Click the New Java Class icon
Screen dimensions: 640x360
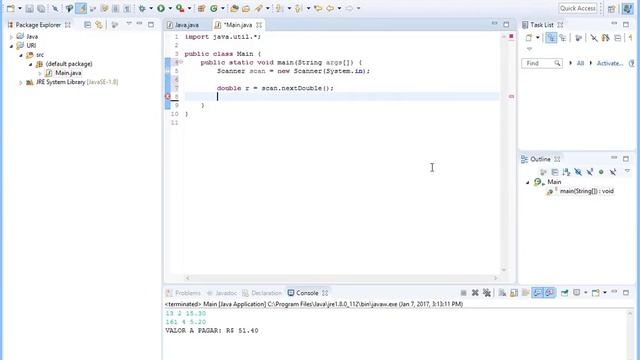point(214,8)
